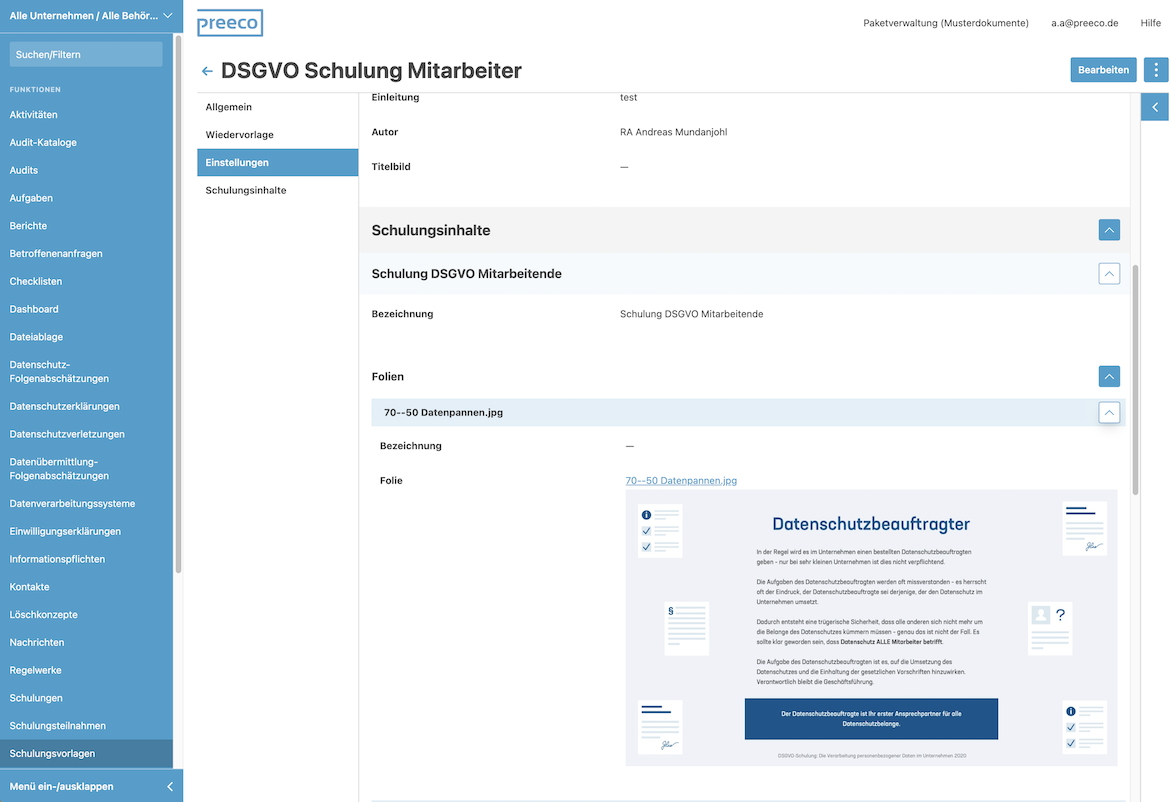Screen dimensions: 1173x802
Task: Open the 70--50 Datenpannen.jpg file link
Action: pos(681,480)
